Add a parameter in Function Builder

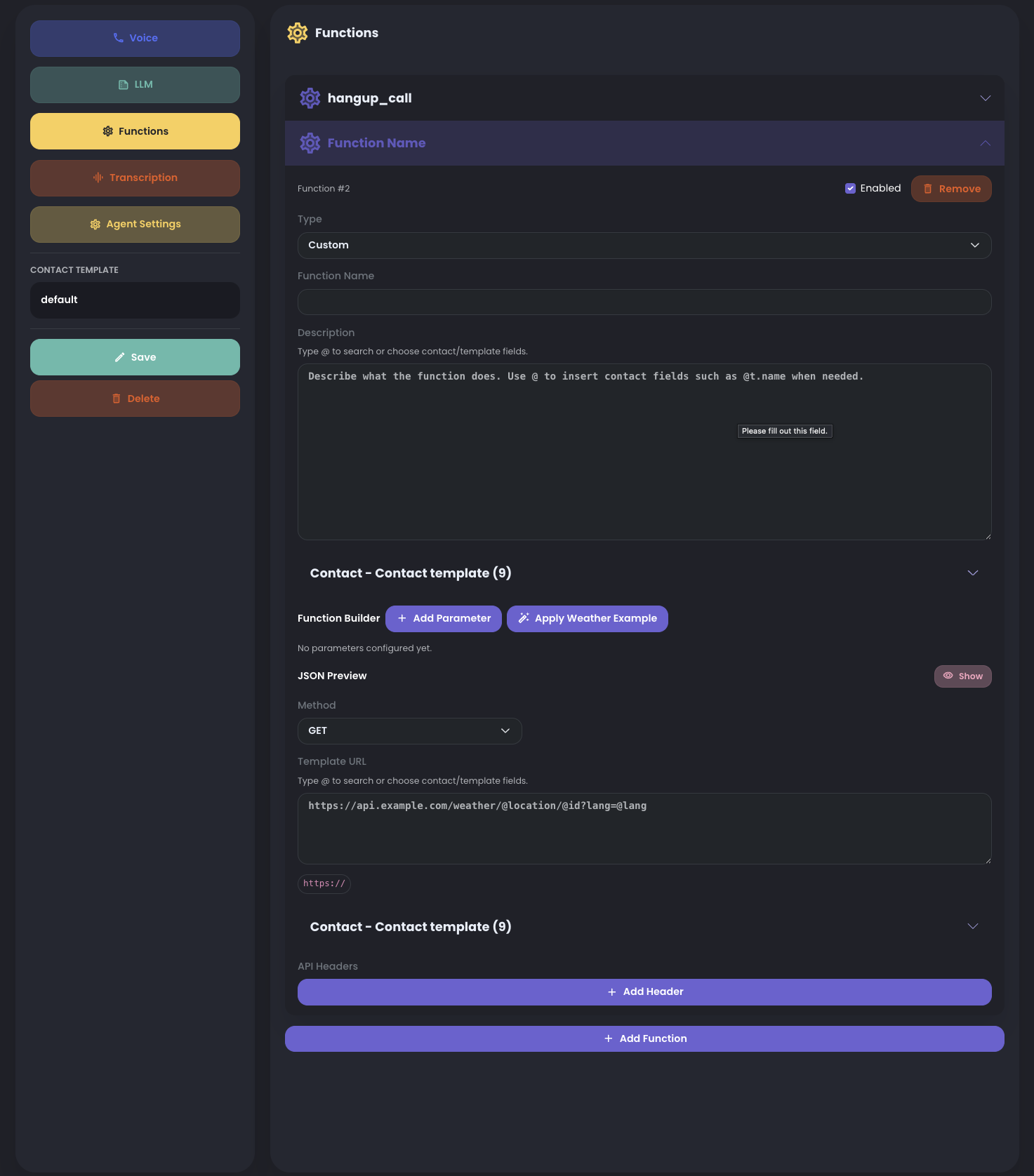(x=444, y=619)
